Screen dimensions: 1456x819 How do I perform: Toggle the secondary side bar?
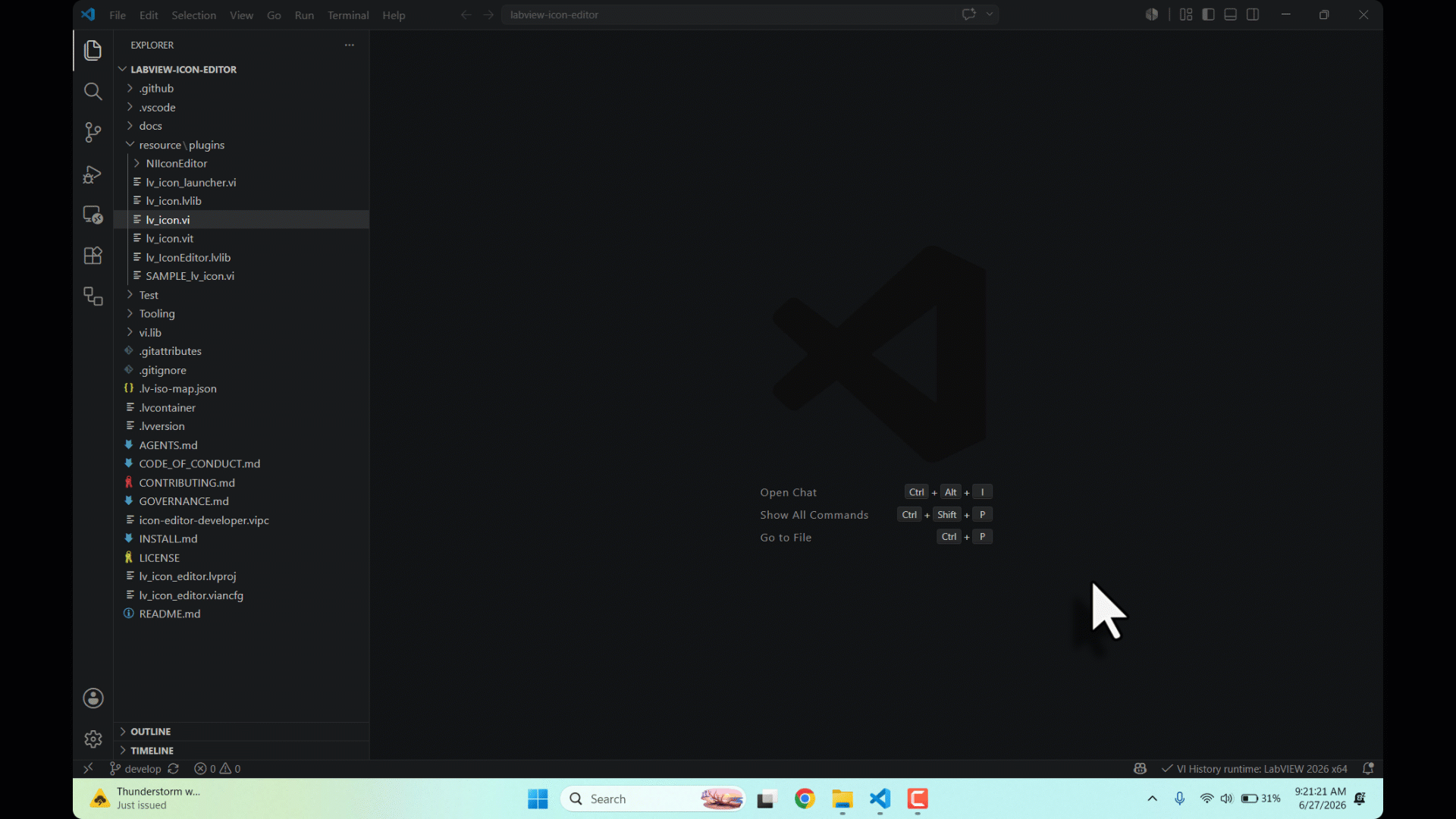click(1253, 14)
